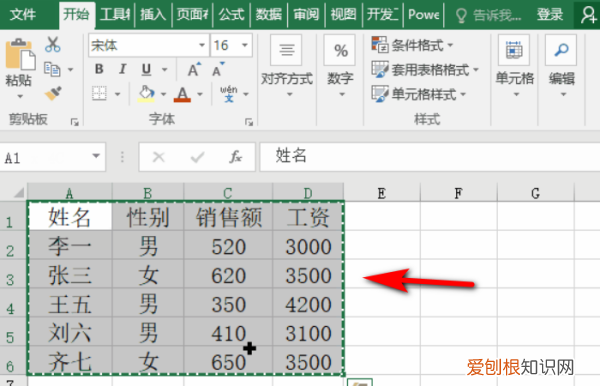Switch to the Developer (开发) tab
This screenshot has width=600, height=386.
pyautogui.click(x=382, y=15)
